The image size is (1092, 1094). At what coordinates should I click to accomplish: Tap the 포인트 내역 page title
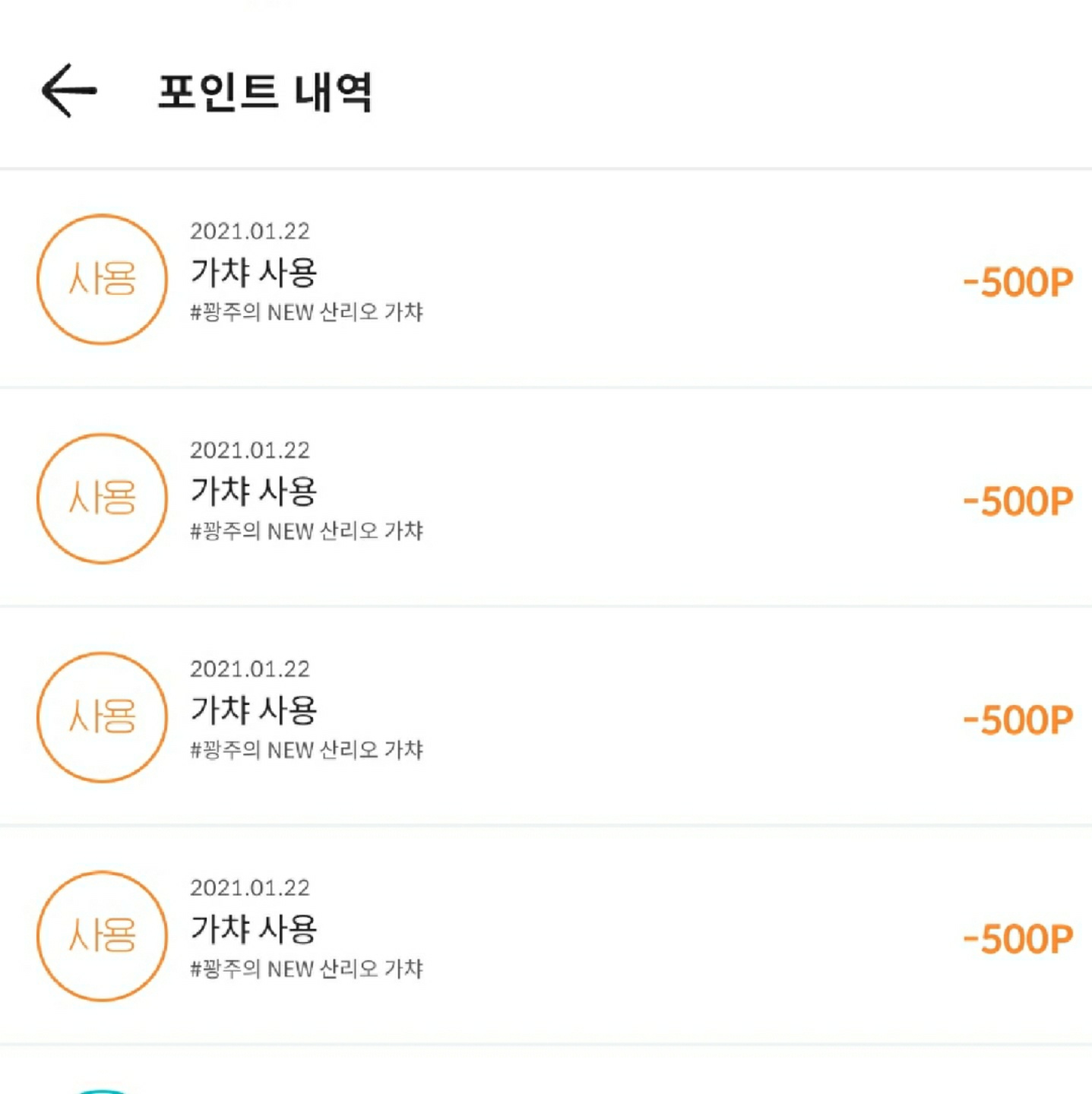point(264,92)
